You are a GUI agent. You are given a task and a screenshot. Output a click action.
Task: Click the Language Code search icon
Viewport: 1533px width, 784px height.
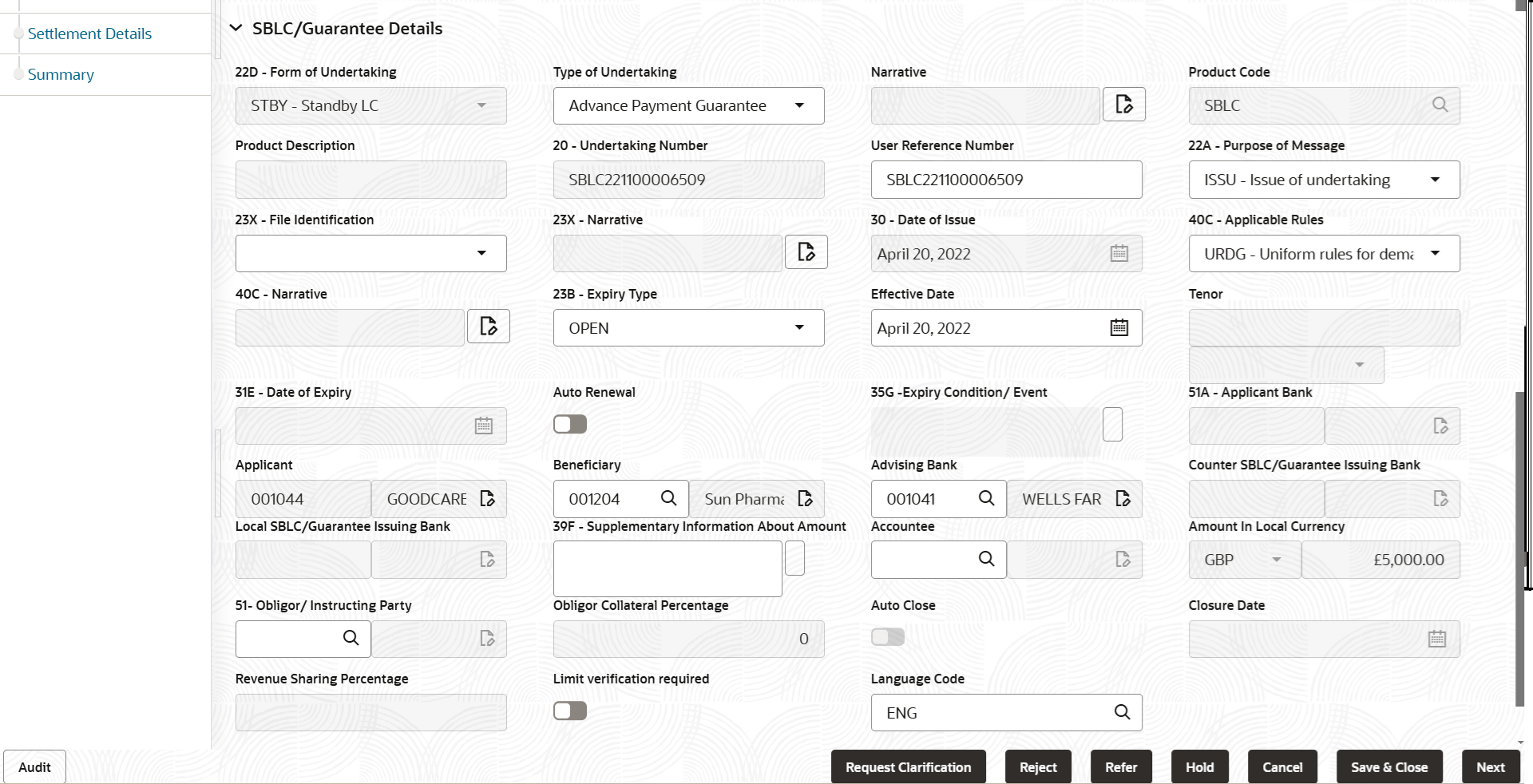coord(1122,712)
